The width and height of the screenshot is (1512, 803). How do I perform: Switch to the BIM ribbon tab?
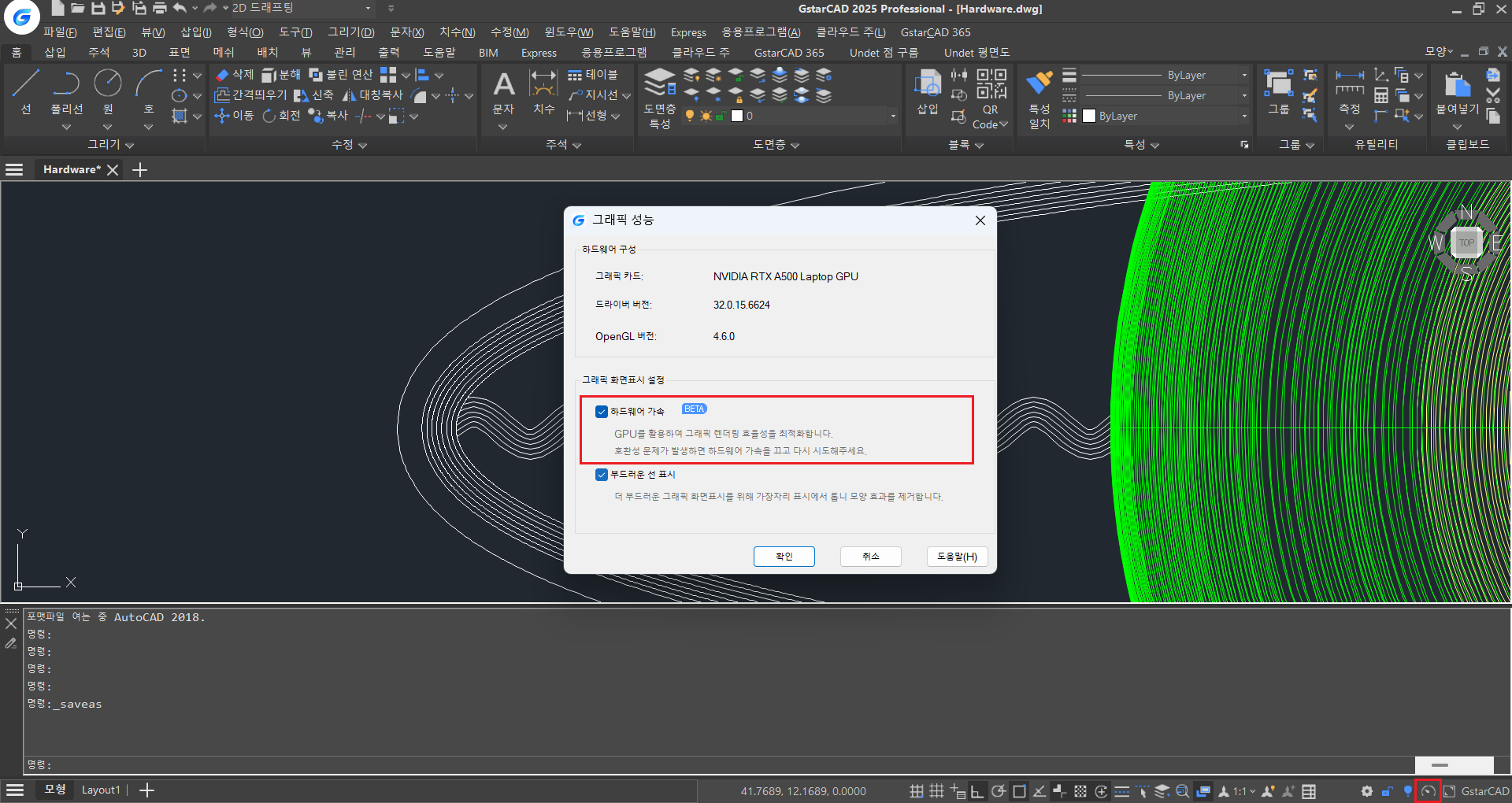click(x=488, y=53)
